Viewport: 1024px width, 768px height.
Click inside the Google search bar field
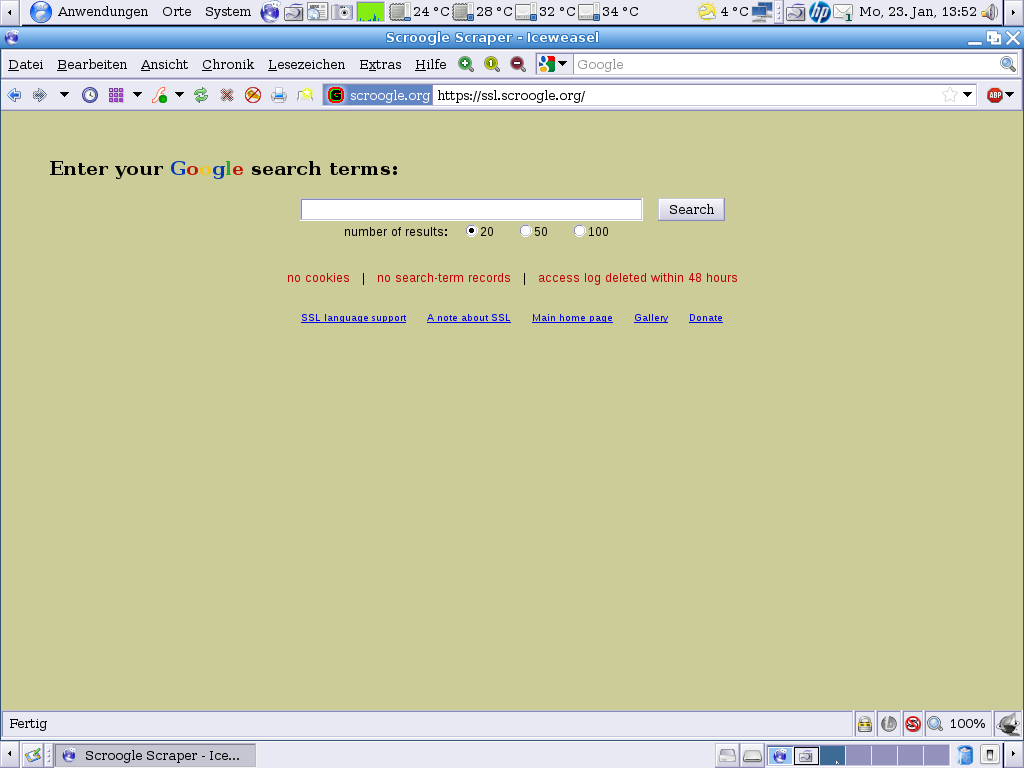click(786, 64)
